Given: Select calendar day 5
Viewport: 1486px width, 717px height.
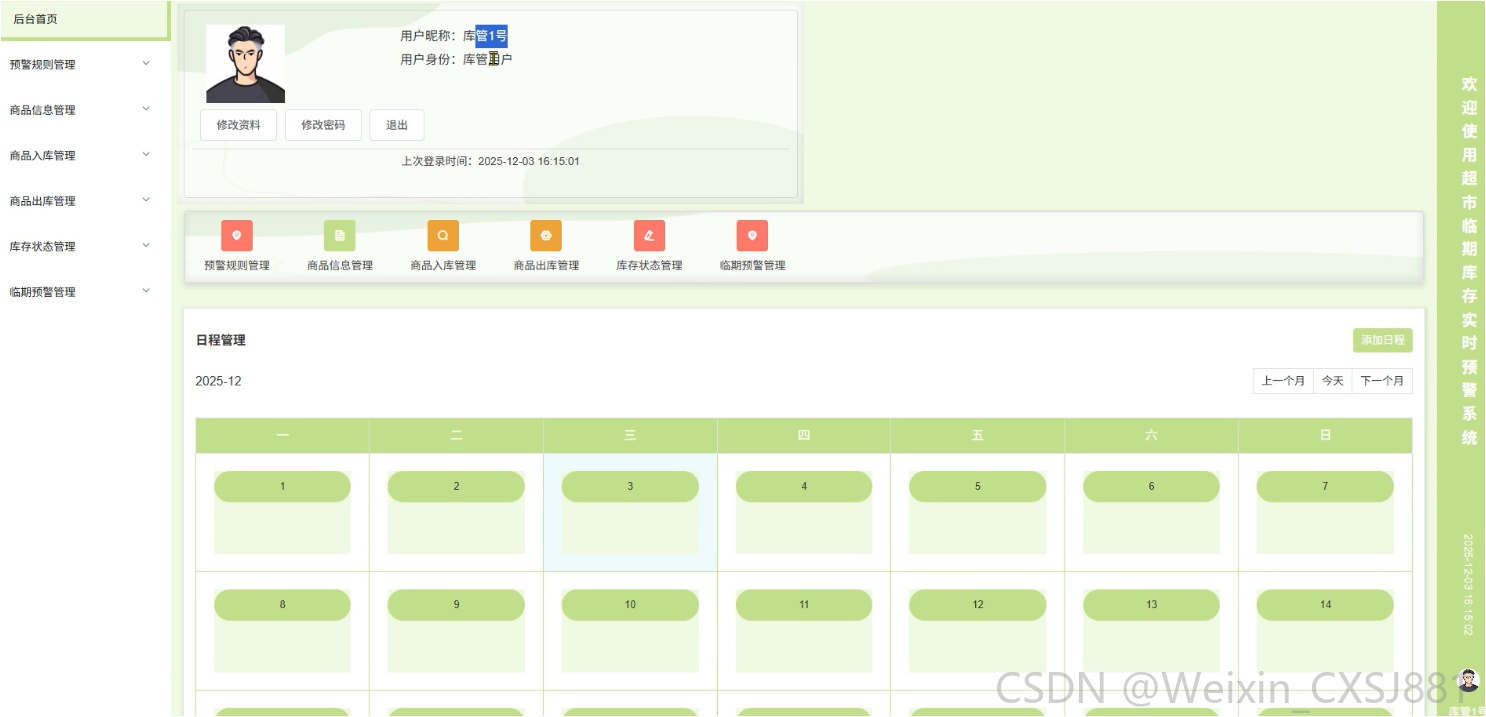Looking at the screenshot, I should (x=978, y=487).
